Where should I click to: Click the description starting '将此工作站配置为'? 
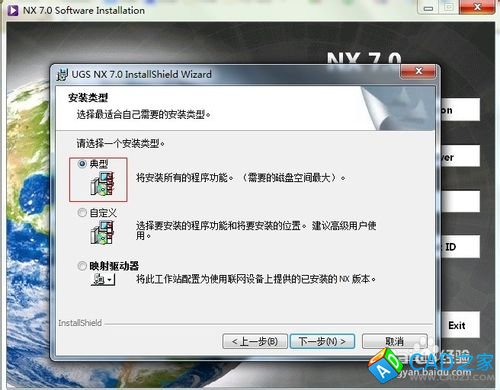tap(256, 279)
